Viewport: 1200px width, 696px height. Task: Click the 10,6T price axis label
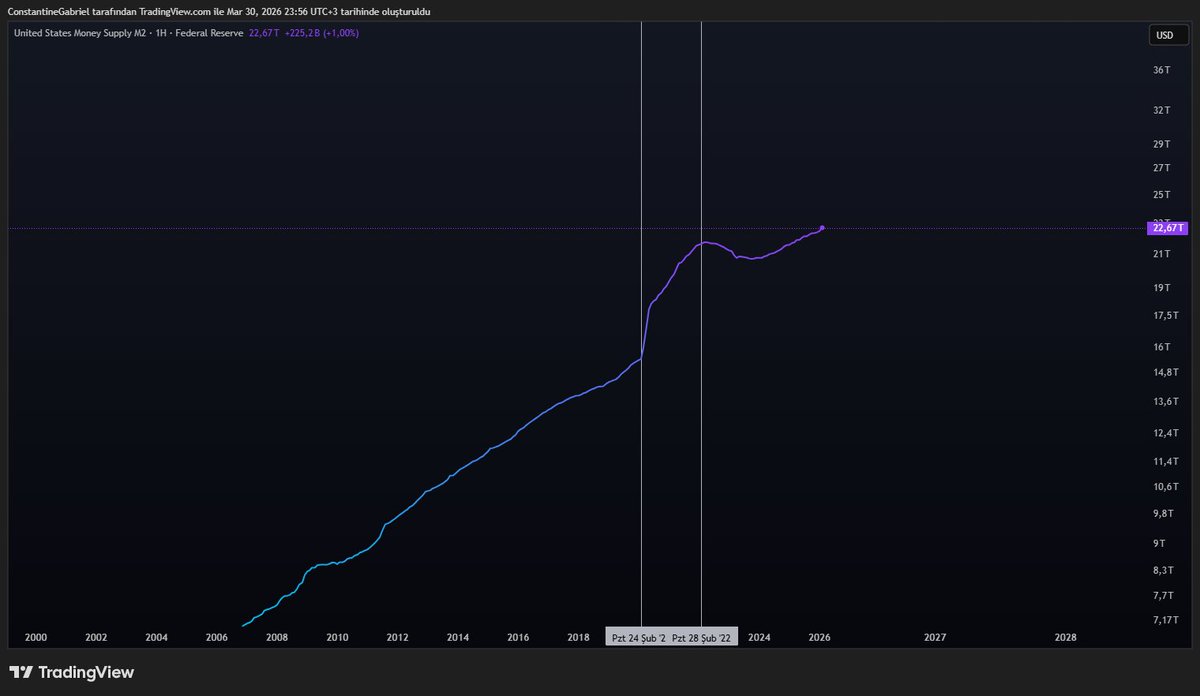[x=1165, y=486]
